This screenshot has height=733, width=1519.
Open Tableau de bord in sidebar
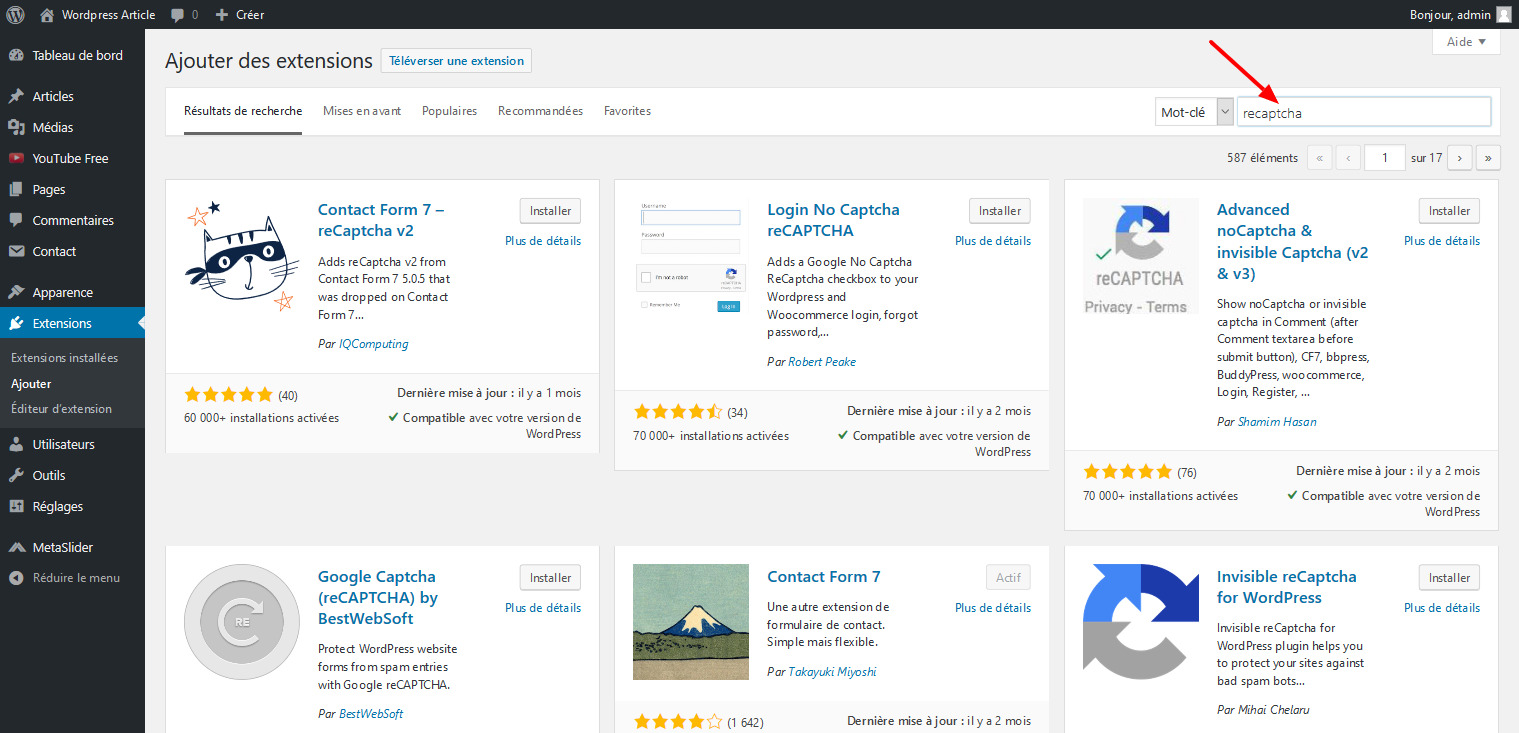(72, 55)
